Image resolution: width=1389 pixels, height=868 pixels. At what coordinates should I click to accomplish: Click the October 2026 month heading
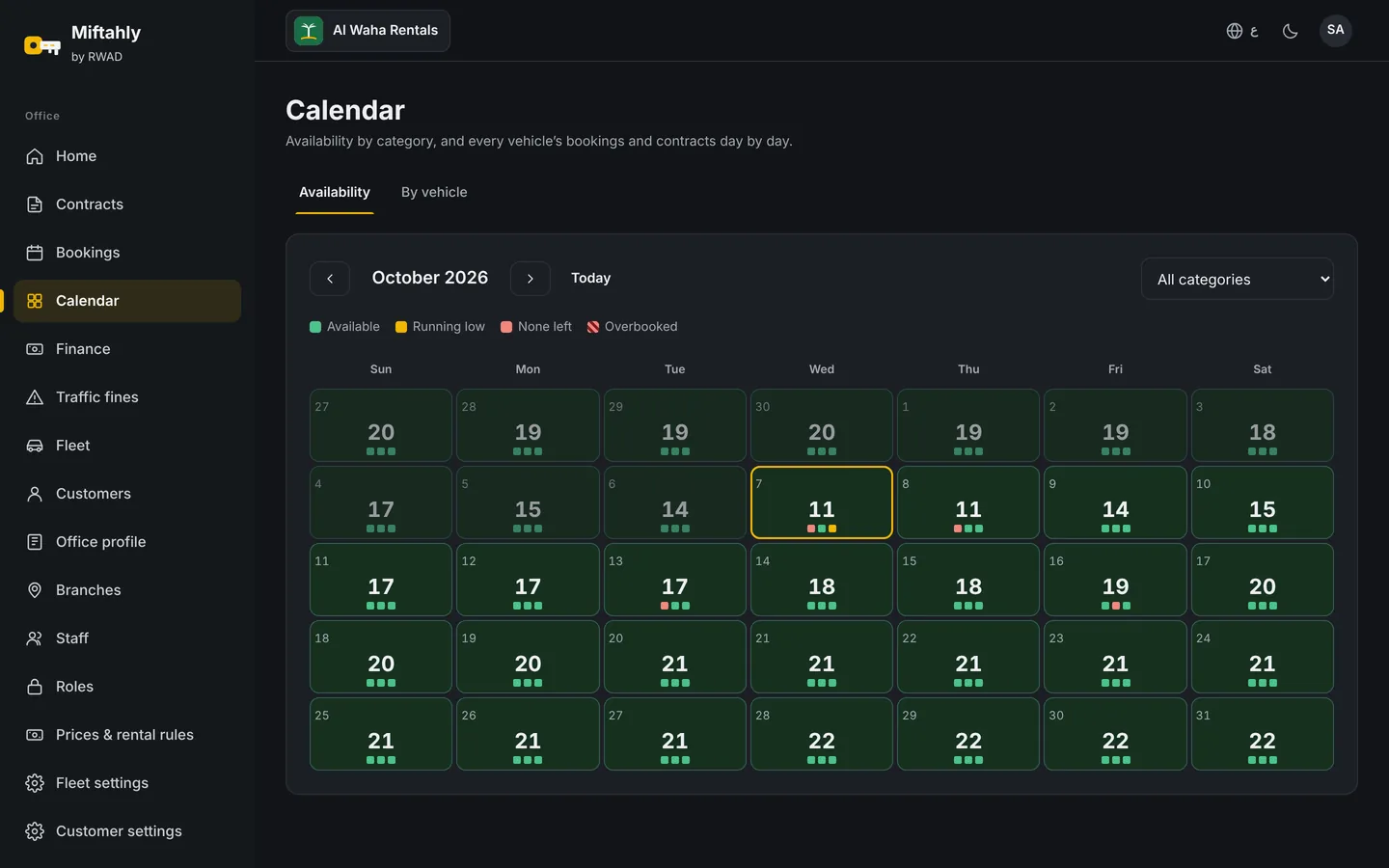430,278
